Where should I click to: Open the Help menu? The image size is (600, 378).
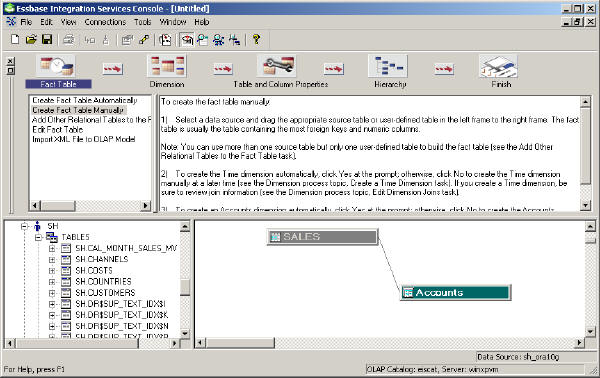click(202, 22)
